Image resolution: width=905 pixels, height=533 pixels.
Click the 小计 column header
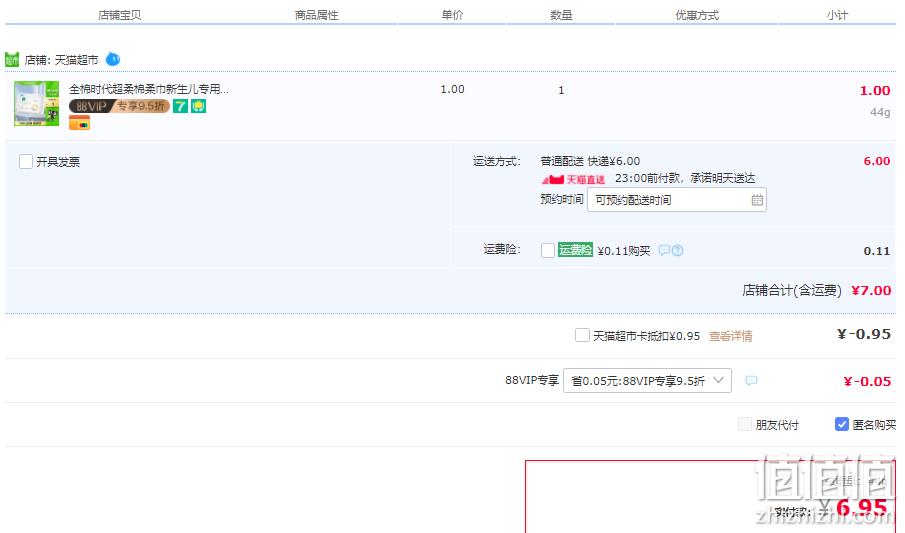tap(837, 16)
